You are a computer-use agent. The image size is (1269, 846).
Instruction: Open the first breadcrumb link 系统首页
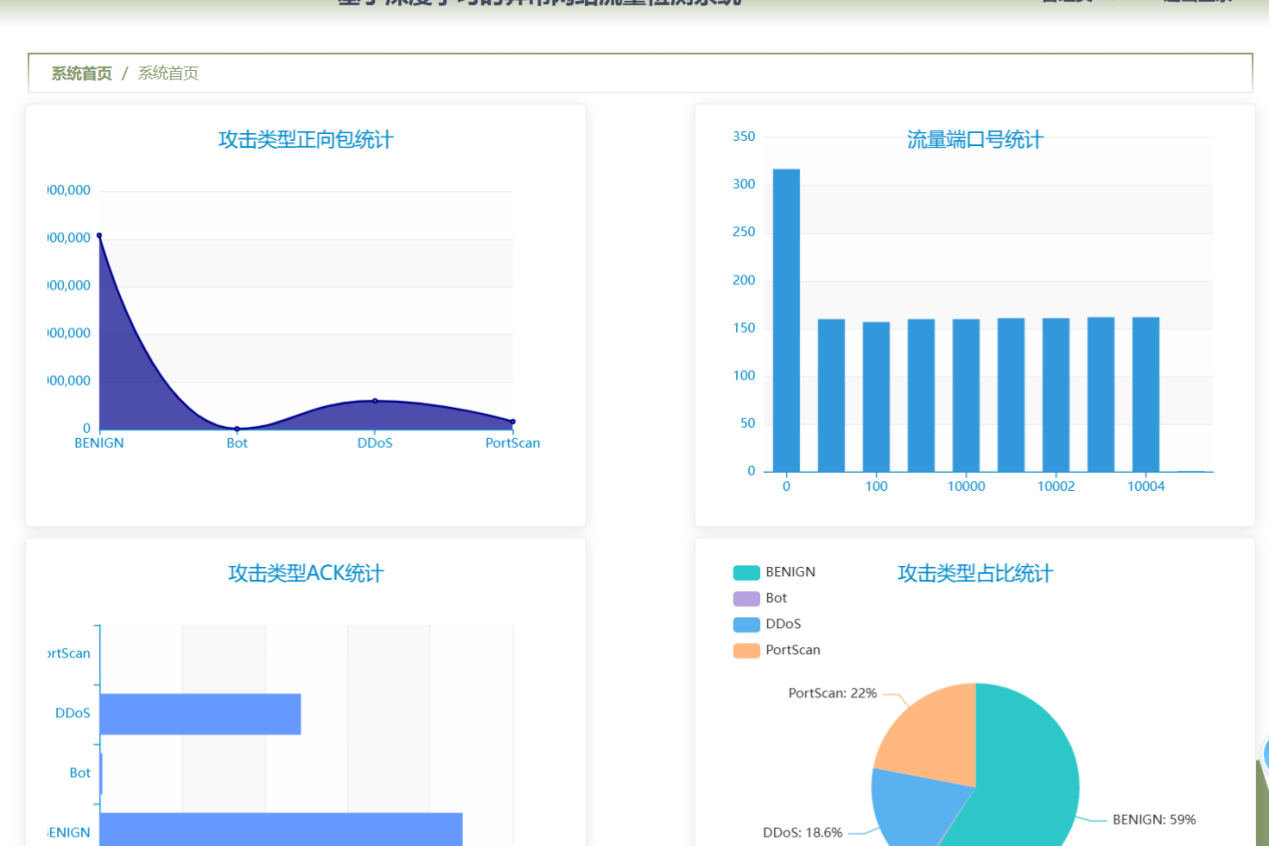[x=80, y=73]
